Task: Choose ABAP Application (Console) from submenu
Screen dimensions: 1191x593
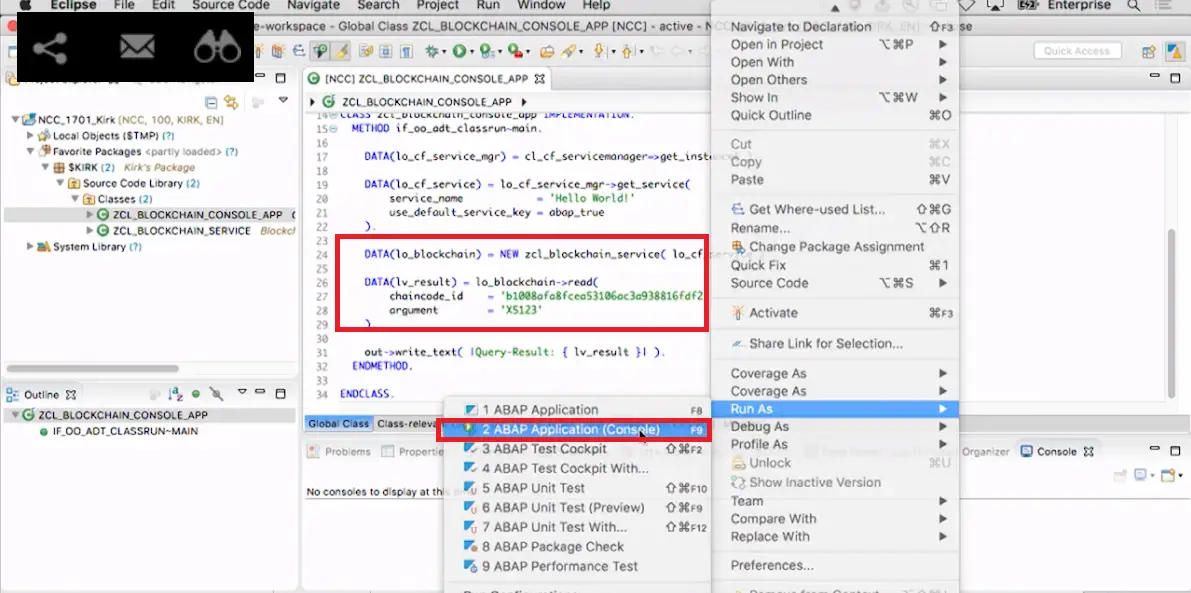Action: click(x=573, y=430)
